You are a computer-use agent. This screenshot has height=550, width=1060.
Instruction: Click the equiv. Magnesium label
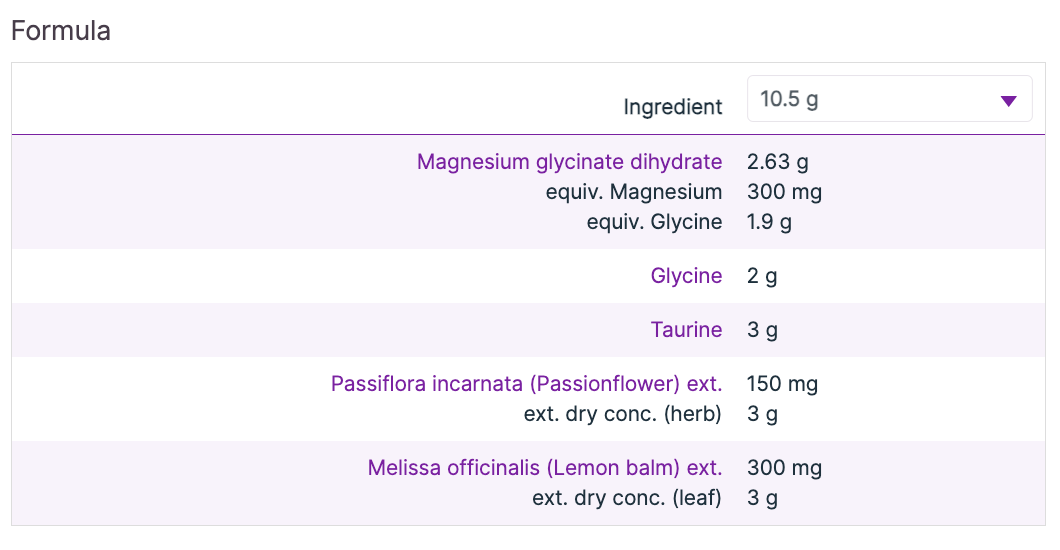click(x=633, y=192)
